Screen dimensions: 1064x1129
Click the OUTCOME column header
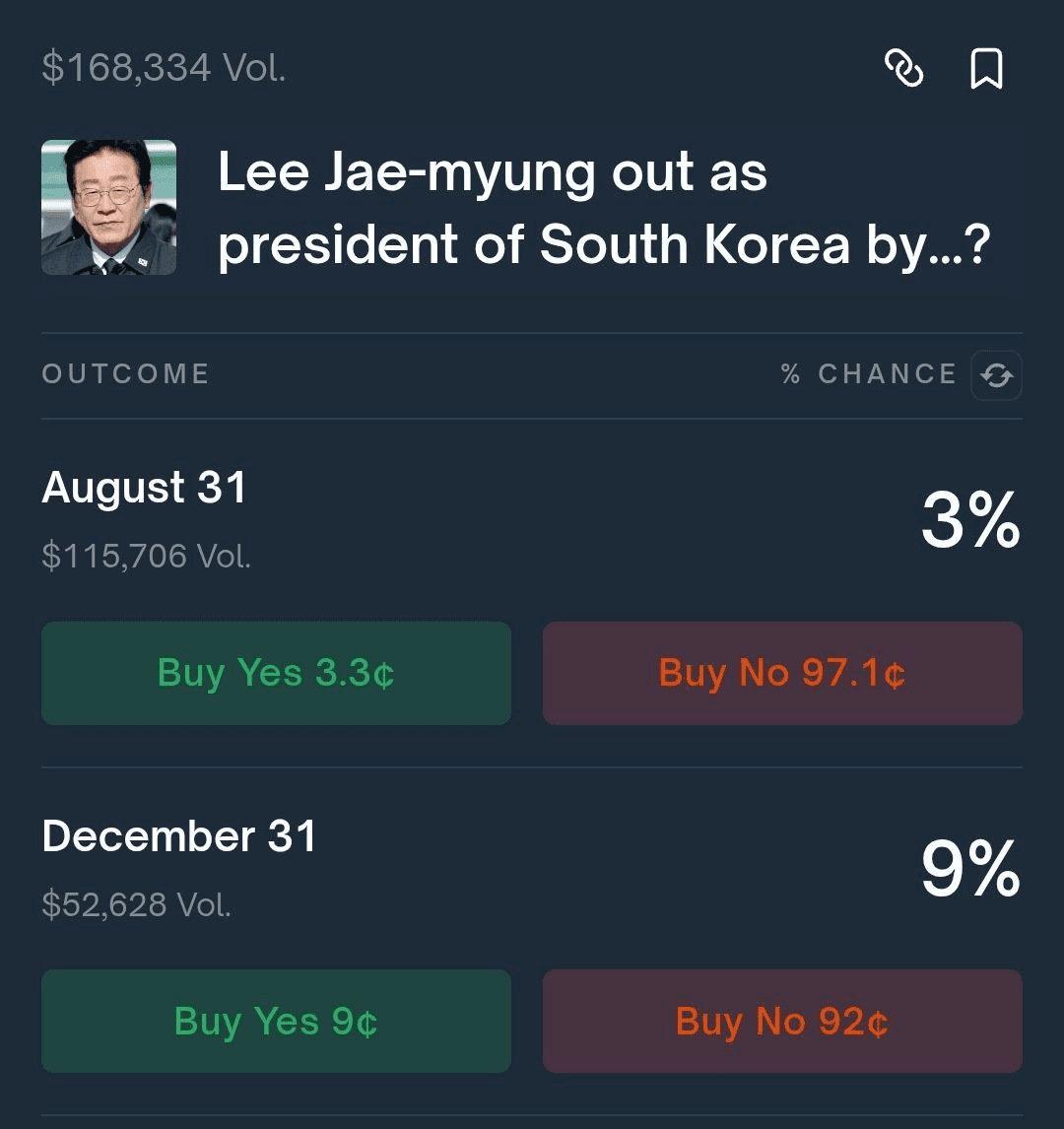[126, 374]
